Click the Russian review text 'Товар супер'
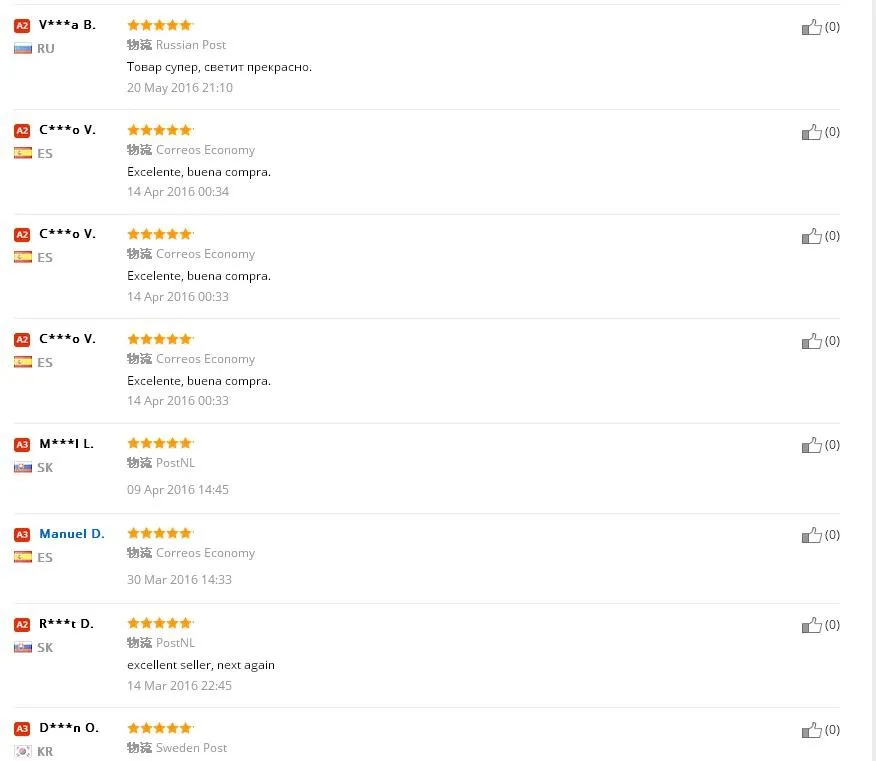This screenshot has width=876, height=761. pos(219,67)
